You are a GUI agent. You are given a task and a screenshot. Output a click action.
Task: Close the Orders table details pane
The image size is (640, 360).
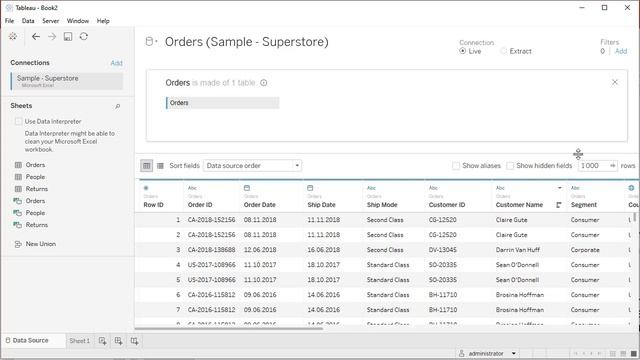coord(615,82)
